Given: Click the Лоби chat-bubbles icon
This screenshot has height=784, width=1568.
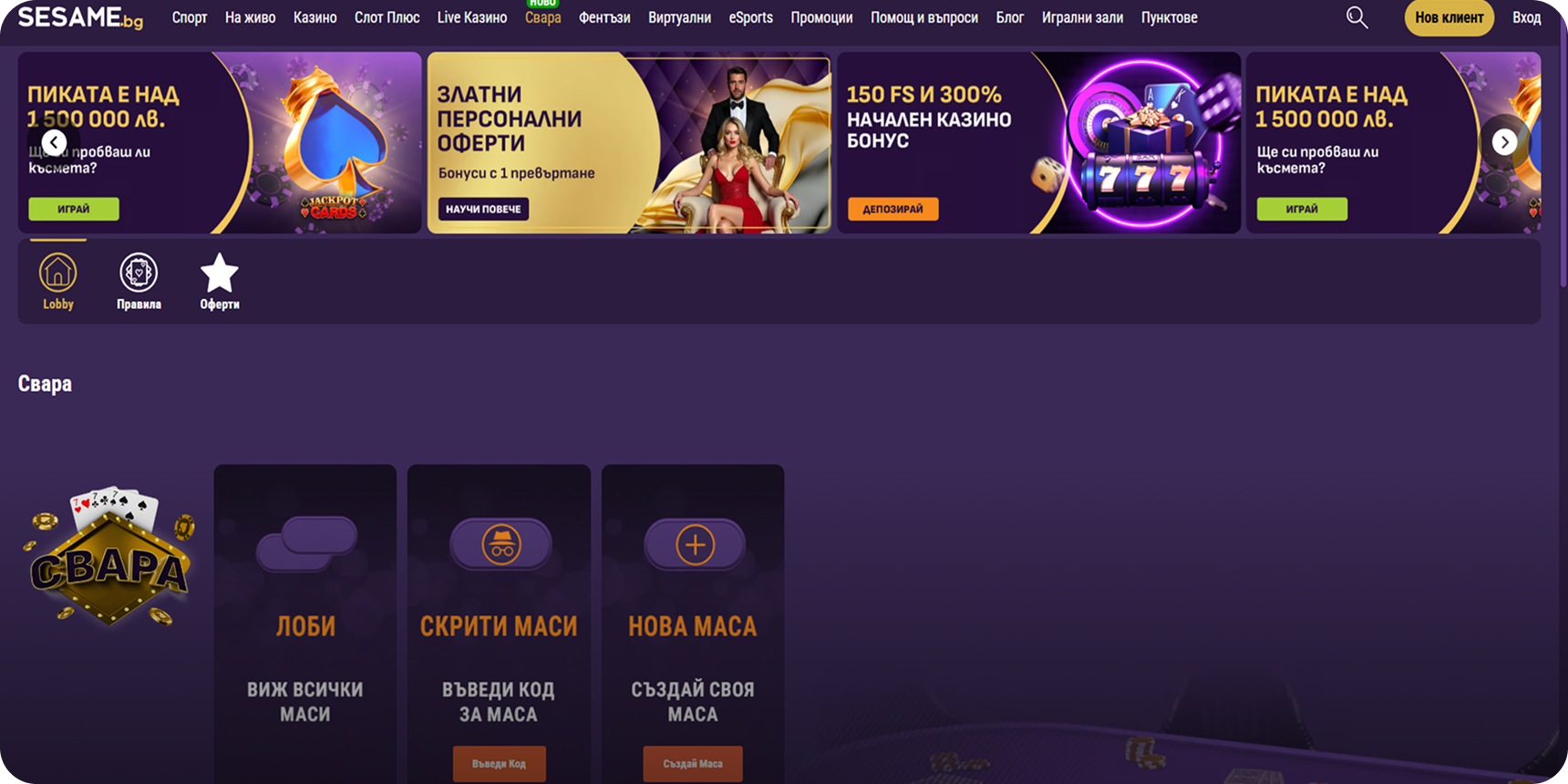Looking at the screenshot, I should pos(307,544).
